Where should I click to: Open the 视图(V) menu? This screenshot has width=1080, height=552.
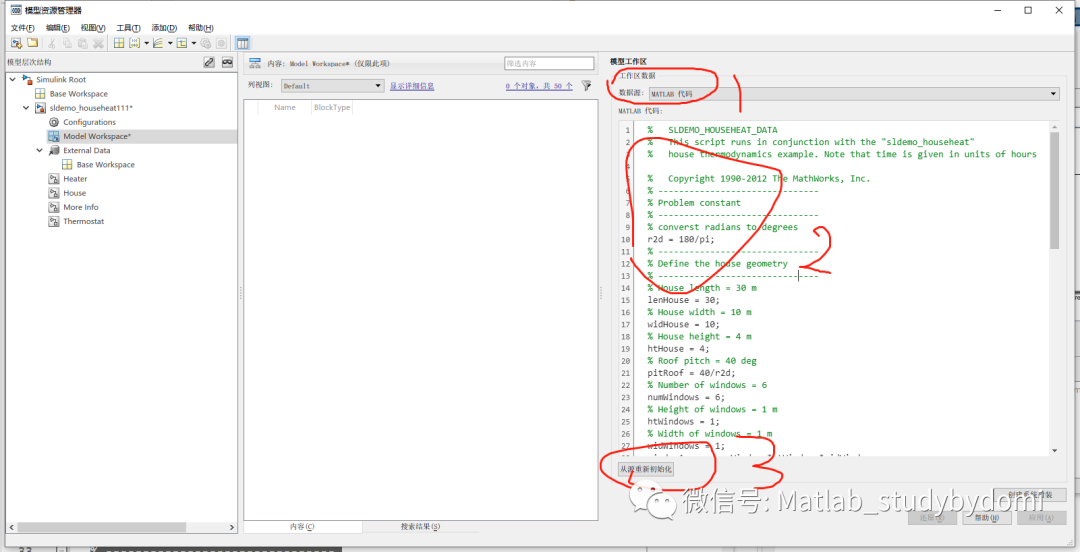pos(93,28)
